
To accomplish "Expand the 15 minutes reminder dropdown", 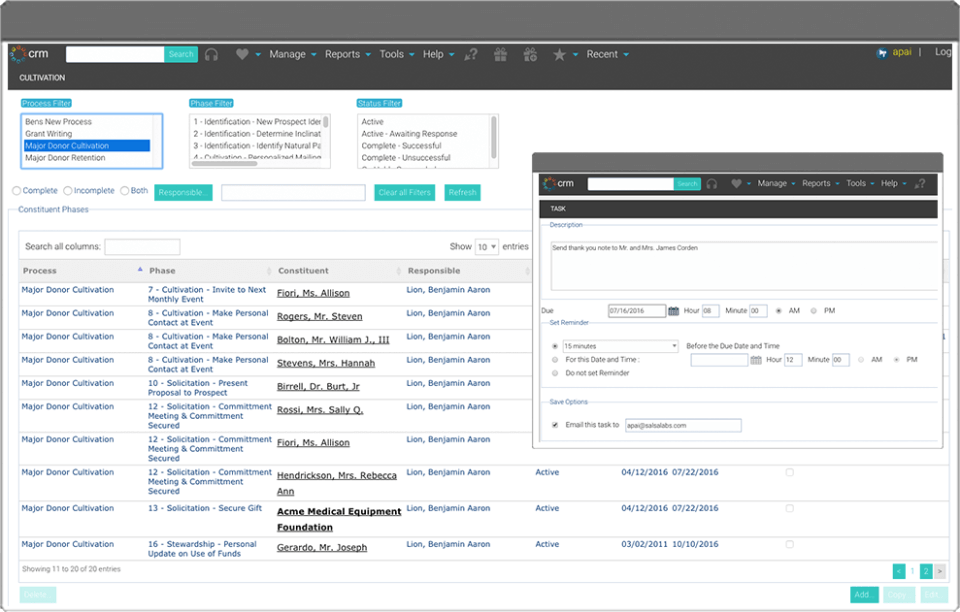I will tap(620, 346).
